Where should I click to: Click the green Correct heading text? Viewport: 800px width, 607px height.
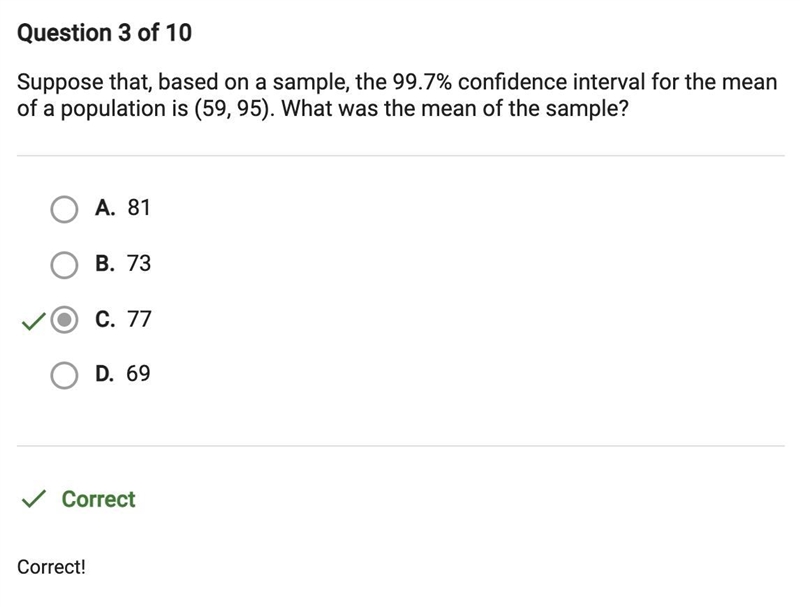pyautogui.click(x=98, y=499)
